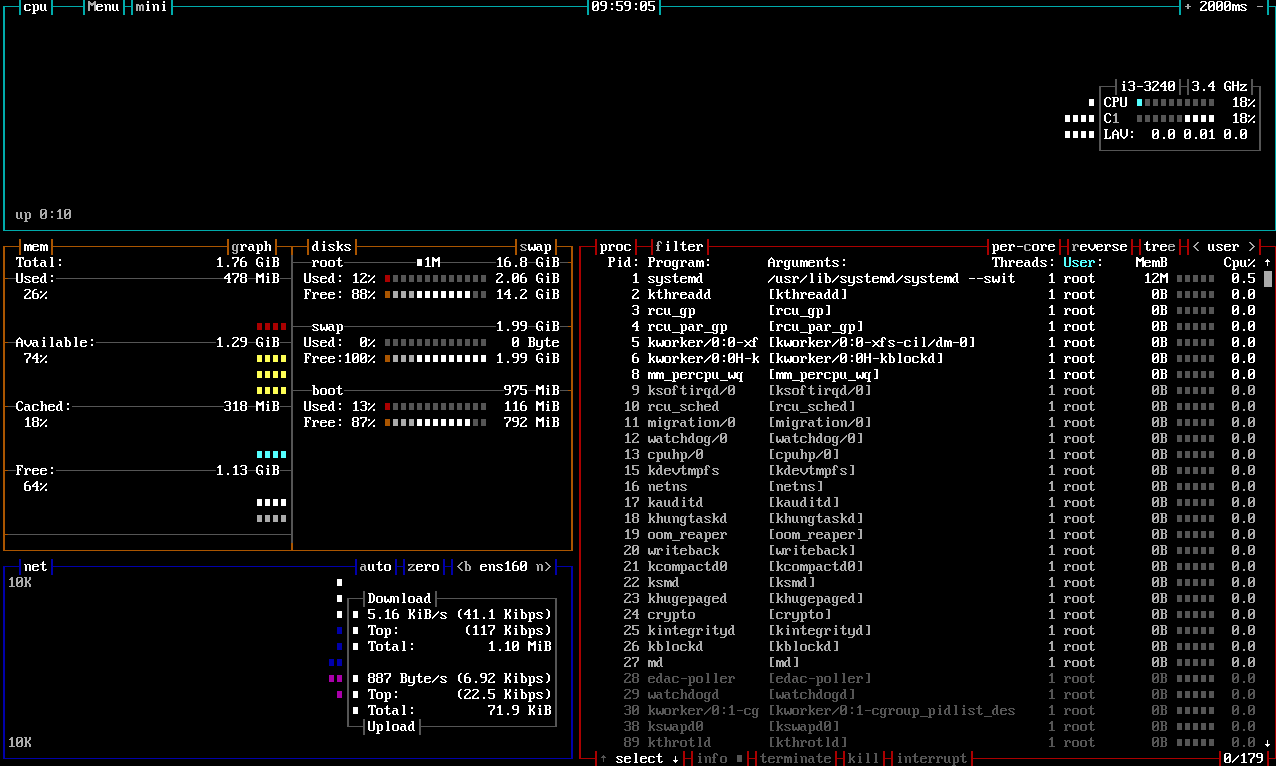Image resolution: width=1276 pixels, height=766 pixels.
Task: Expand the Download stats via the b control
Action: (466, 566)
